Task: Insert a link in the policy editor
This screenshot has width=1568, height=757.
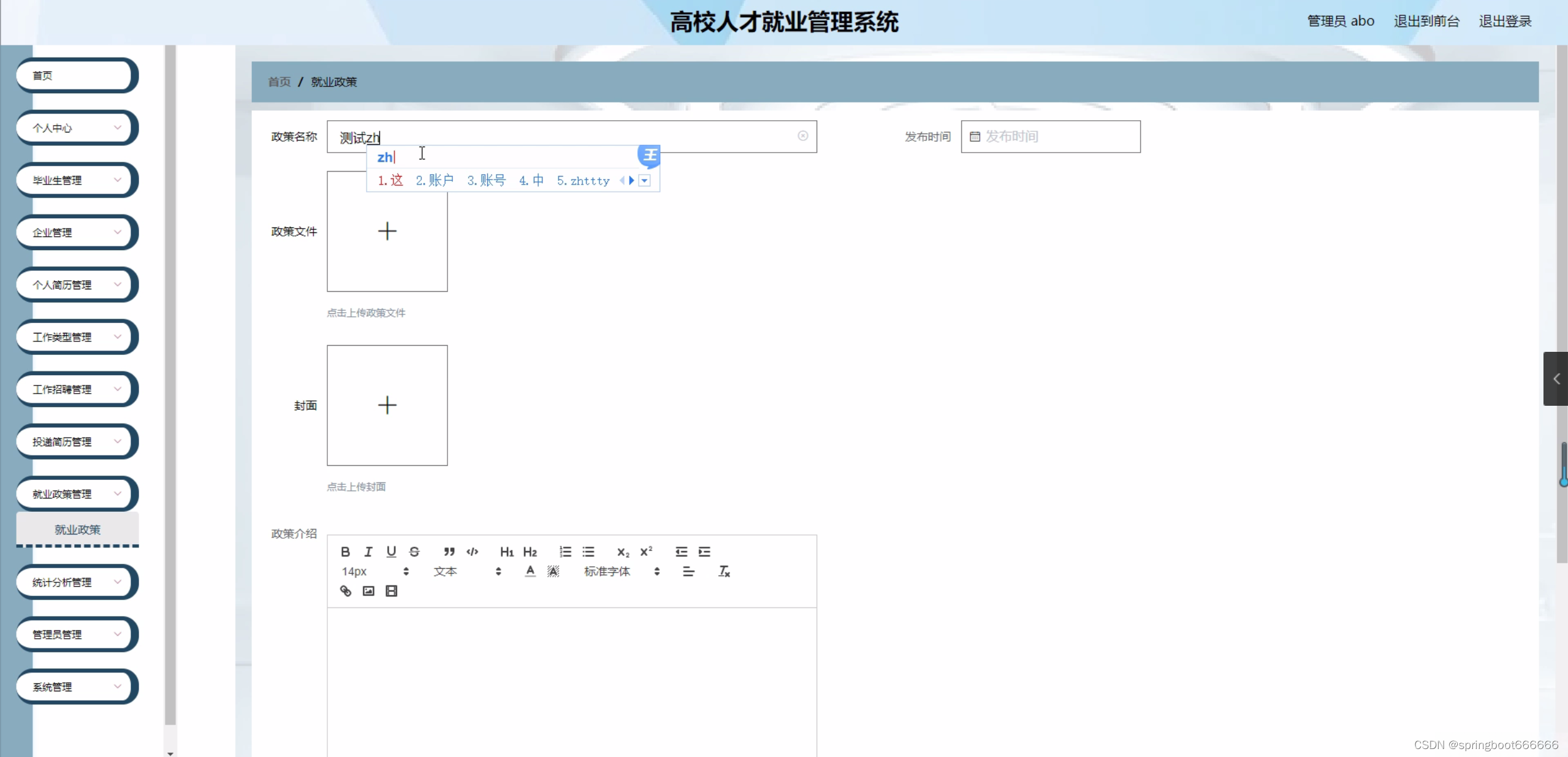Action: pos(346,591)
